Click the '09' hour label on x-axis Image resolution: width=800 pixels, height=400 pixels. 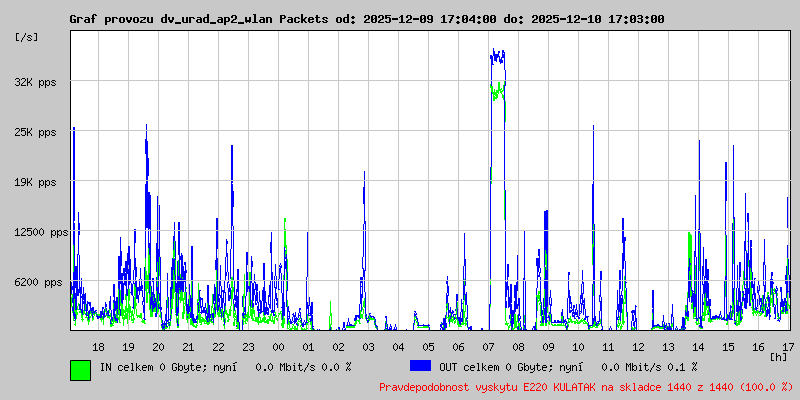(x=548, y=347)
